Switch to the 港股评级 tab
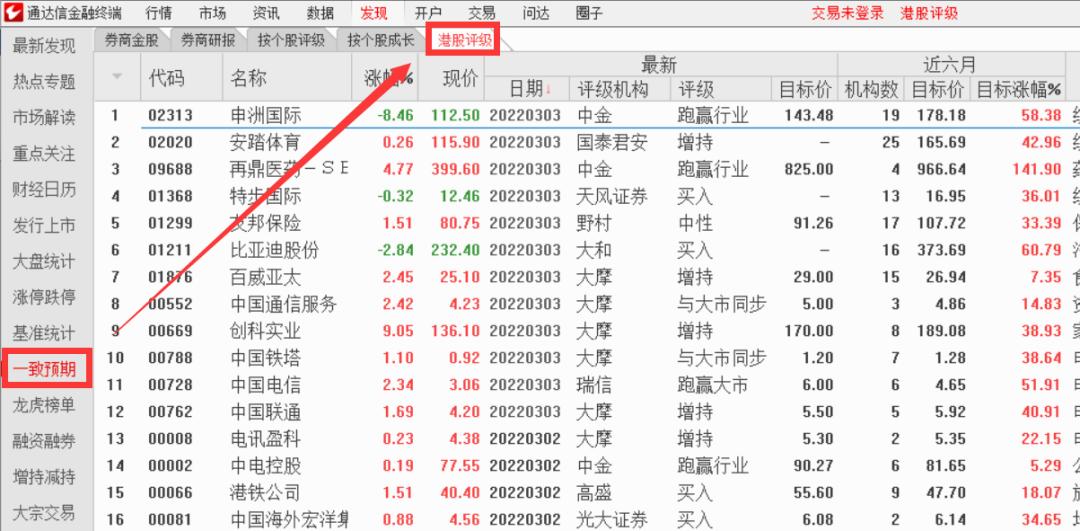 (x=466, y=40)
